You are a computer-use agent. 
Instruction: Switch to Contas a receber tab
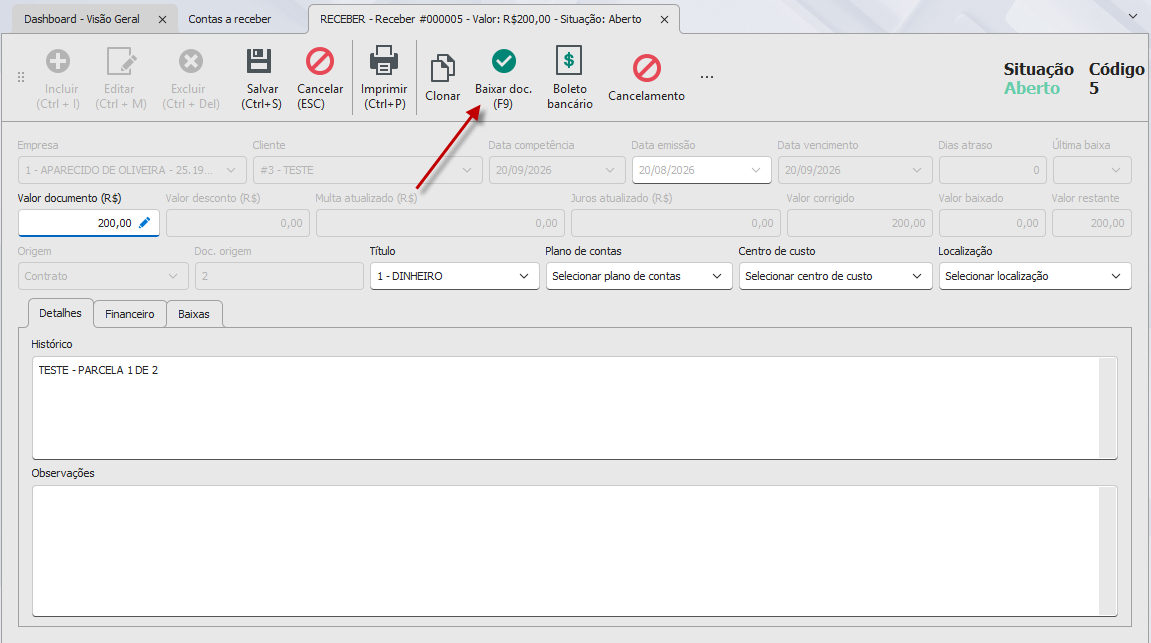click(230, 19)
